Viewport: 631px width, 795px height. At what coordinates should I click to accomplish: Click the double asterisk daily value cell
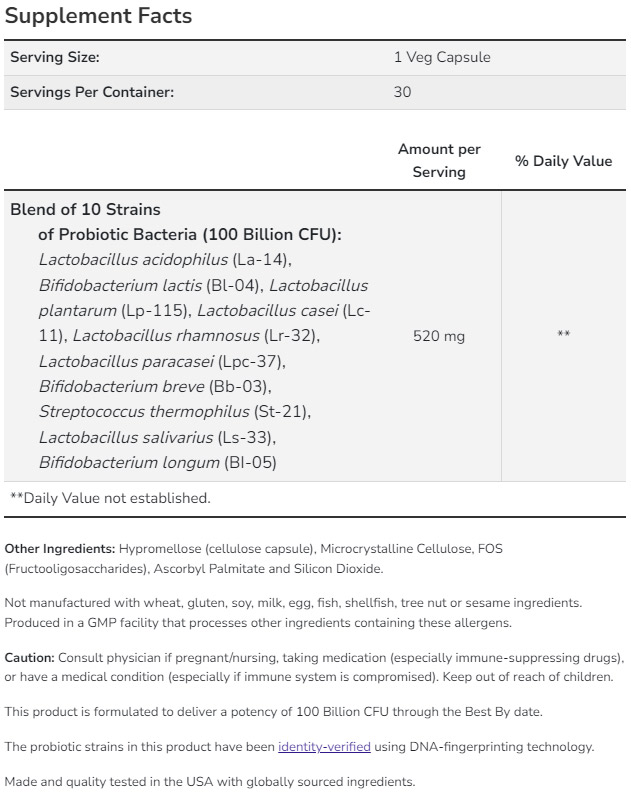pos(563,335)
